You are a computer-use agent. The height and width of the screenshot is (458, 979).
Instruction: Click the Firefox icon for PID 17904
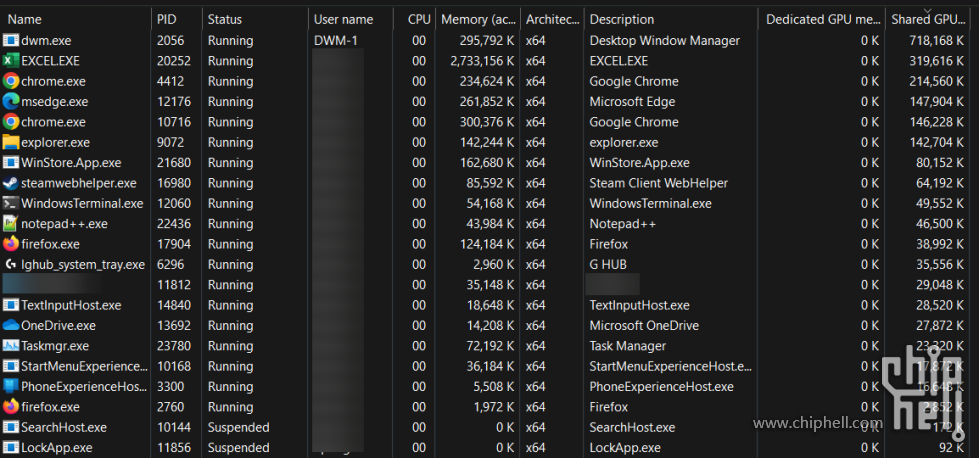pyautogui.click(x=11, y=244)
